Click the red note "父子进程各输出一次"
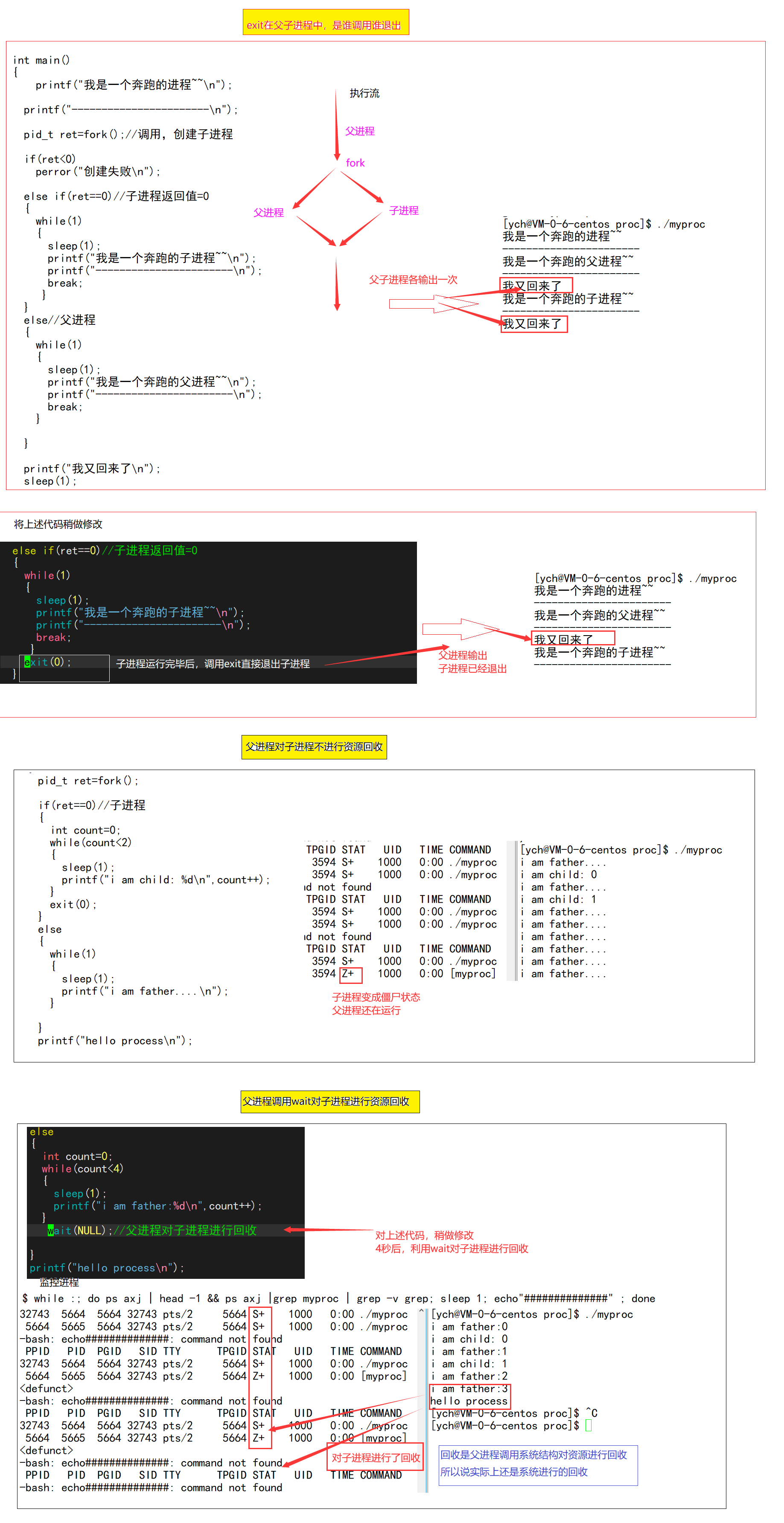This screenshot has height=1523, width=784. [x=413, y=280]
